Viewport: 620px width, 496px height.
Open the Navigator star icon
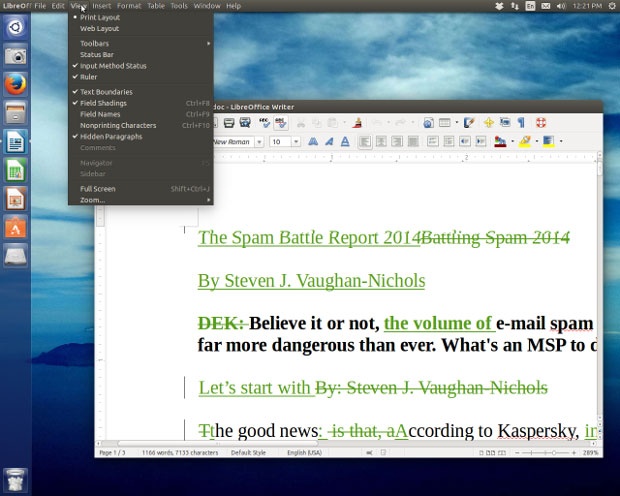[x=489, y=123]
